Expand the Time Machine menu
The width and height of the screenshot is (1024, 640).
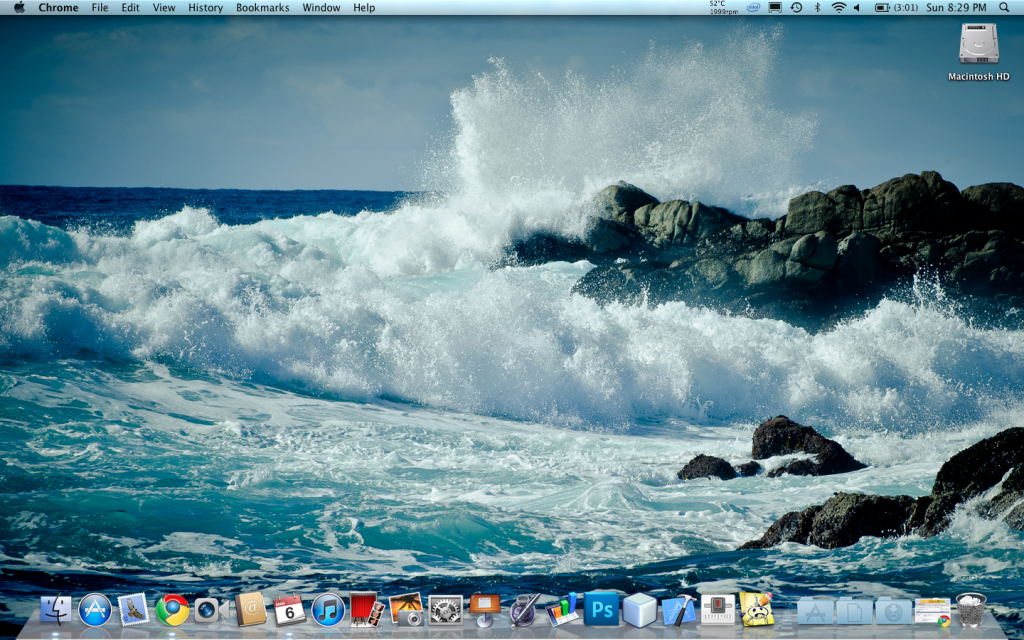(x=796, y=8)
